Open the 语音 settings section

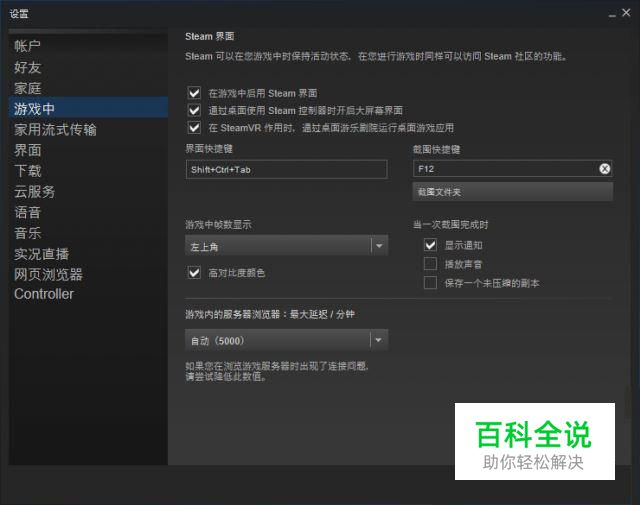(x=88, y=212)
